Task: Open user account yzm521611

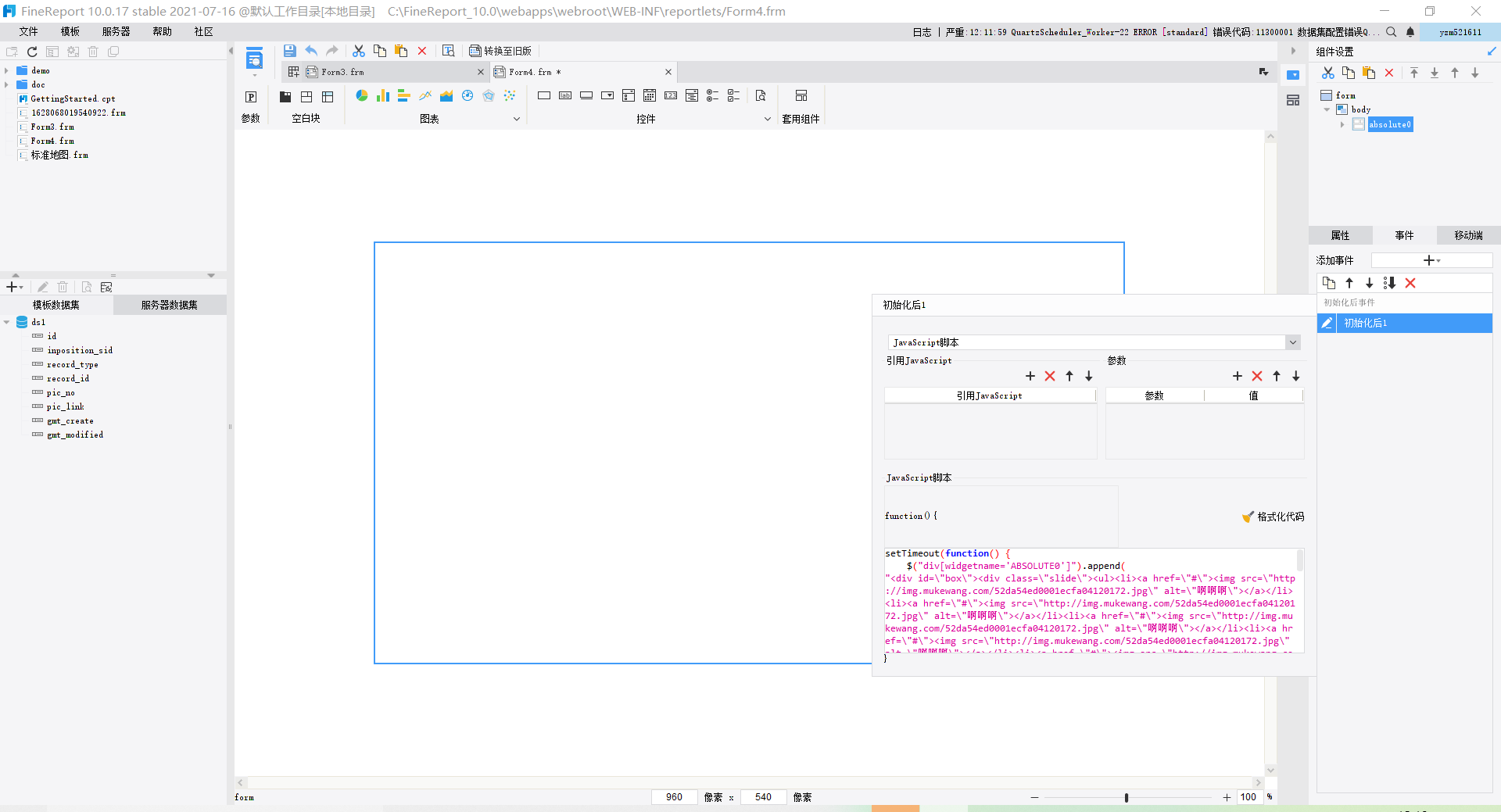Action: coord(1460,32)
